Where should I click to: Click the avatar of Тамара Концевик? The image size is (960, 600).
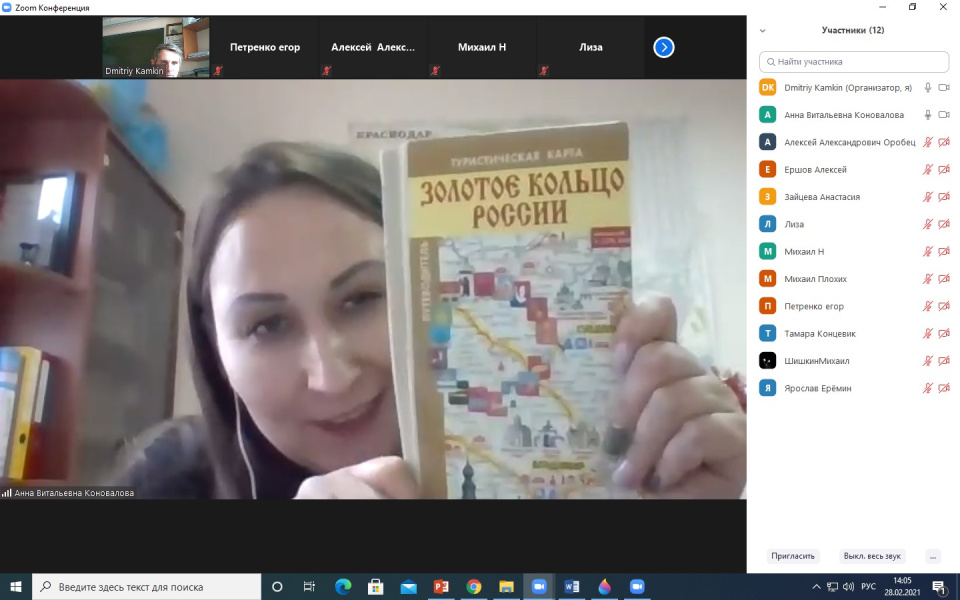pyautogui.click(x=768, y=334)
